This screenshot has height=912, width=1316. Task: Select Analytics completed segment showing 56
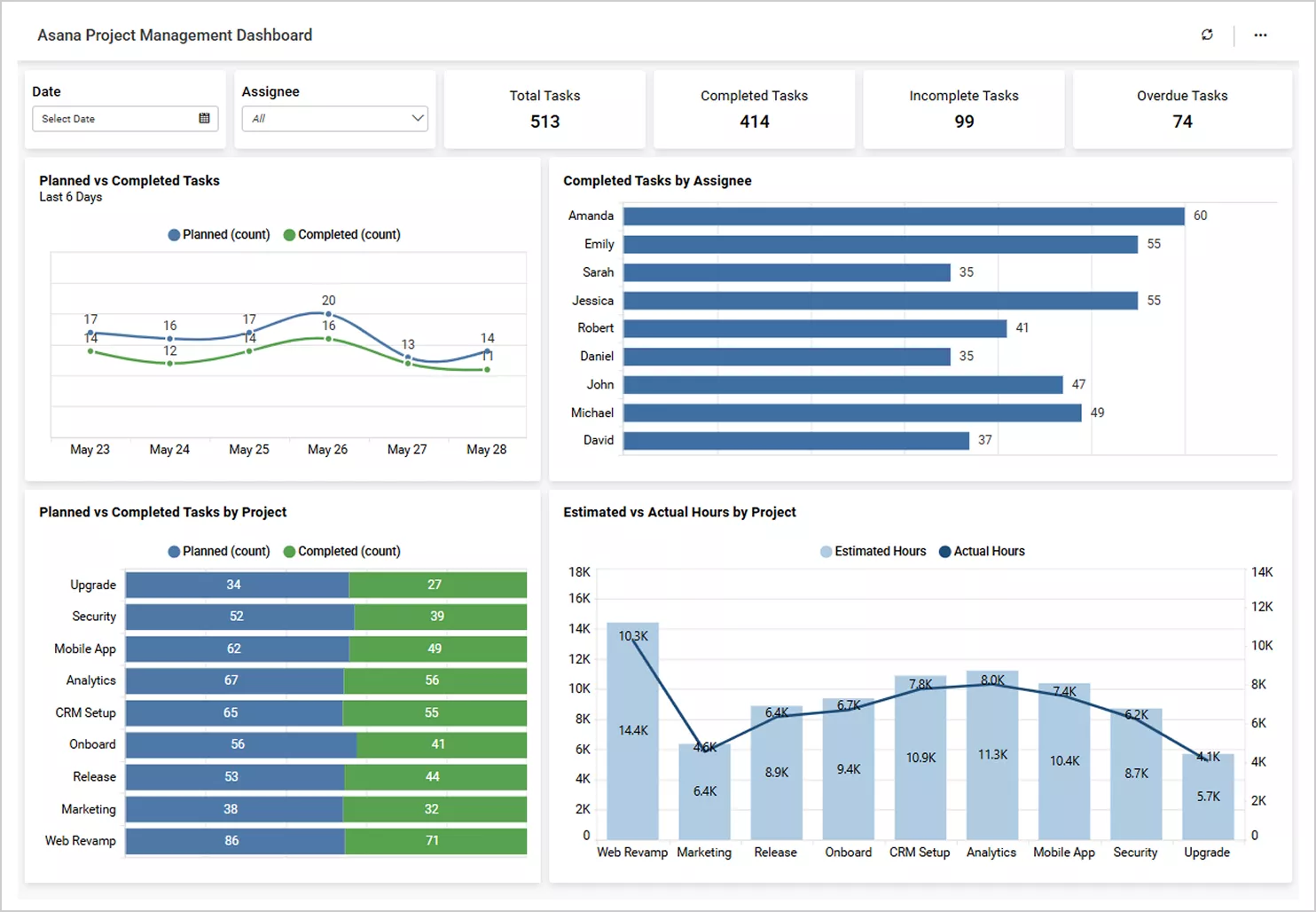pyautogui.click(x=435, y=680)
